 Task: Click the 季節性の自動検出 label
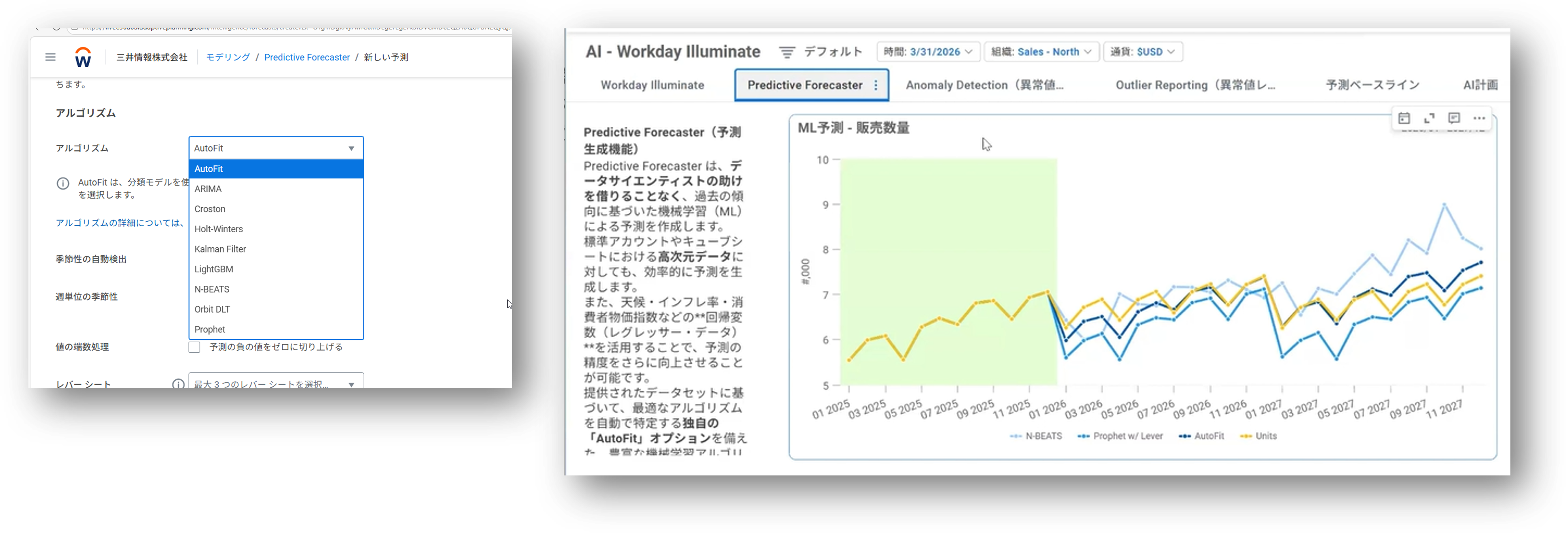click(x=91, y=260)
